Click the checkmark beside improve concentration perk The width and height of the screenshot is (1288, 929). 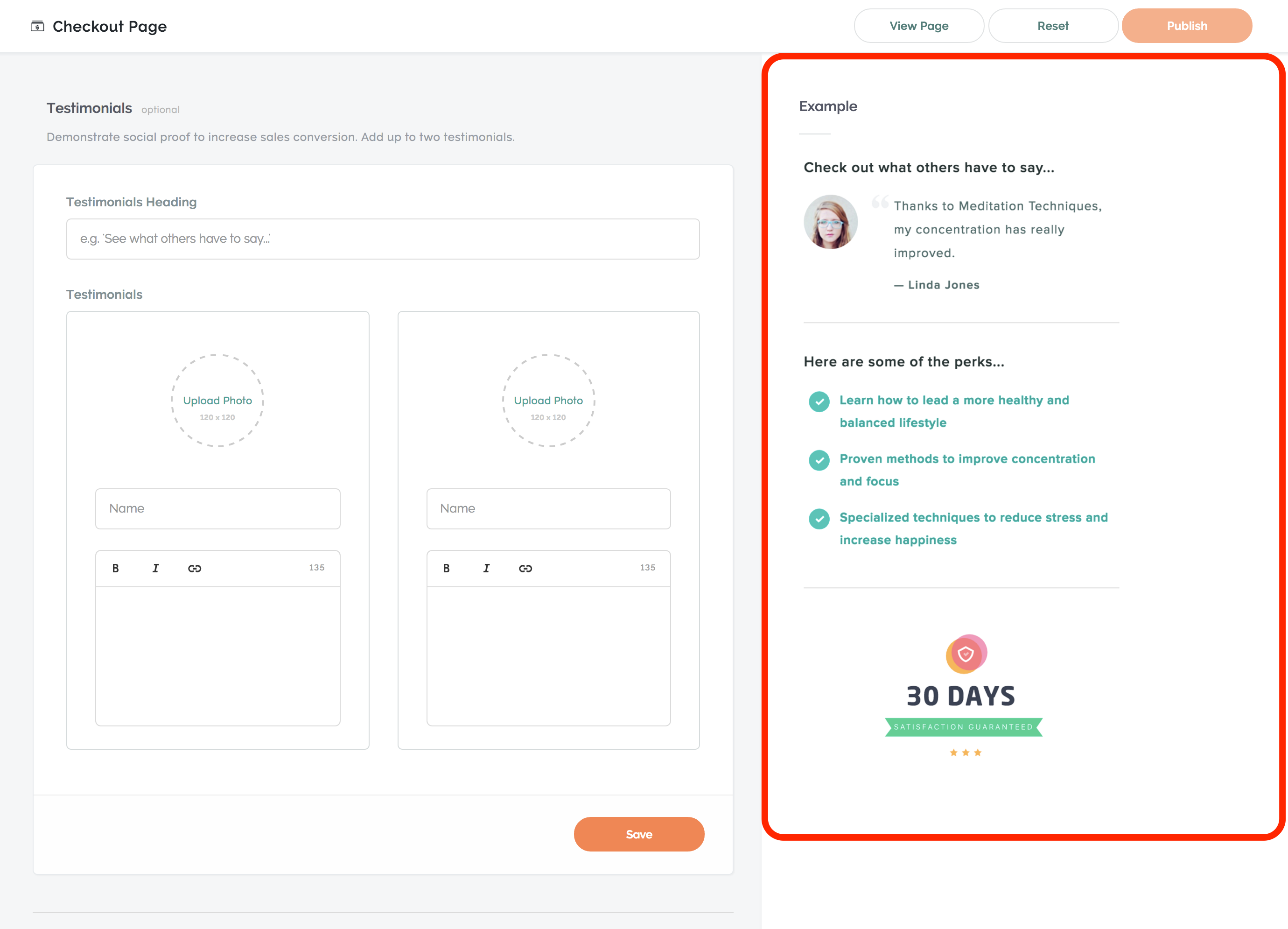(819, 460)
